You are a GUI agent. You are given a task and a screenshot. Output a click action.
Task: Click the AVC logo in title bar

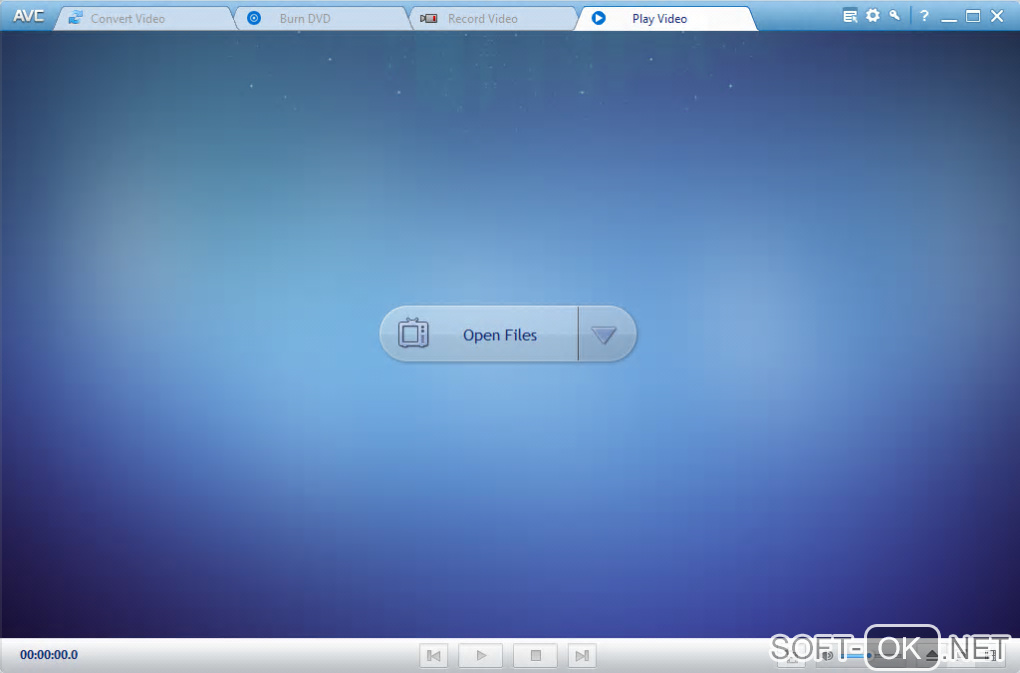(x=29, y=16)
